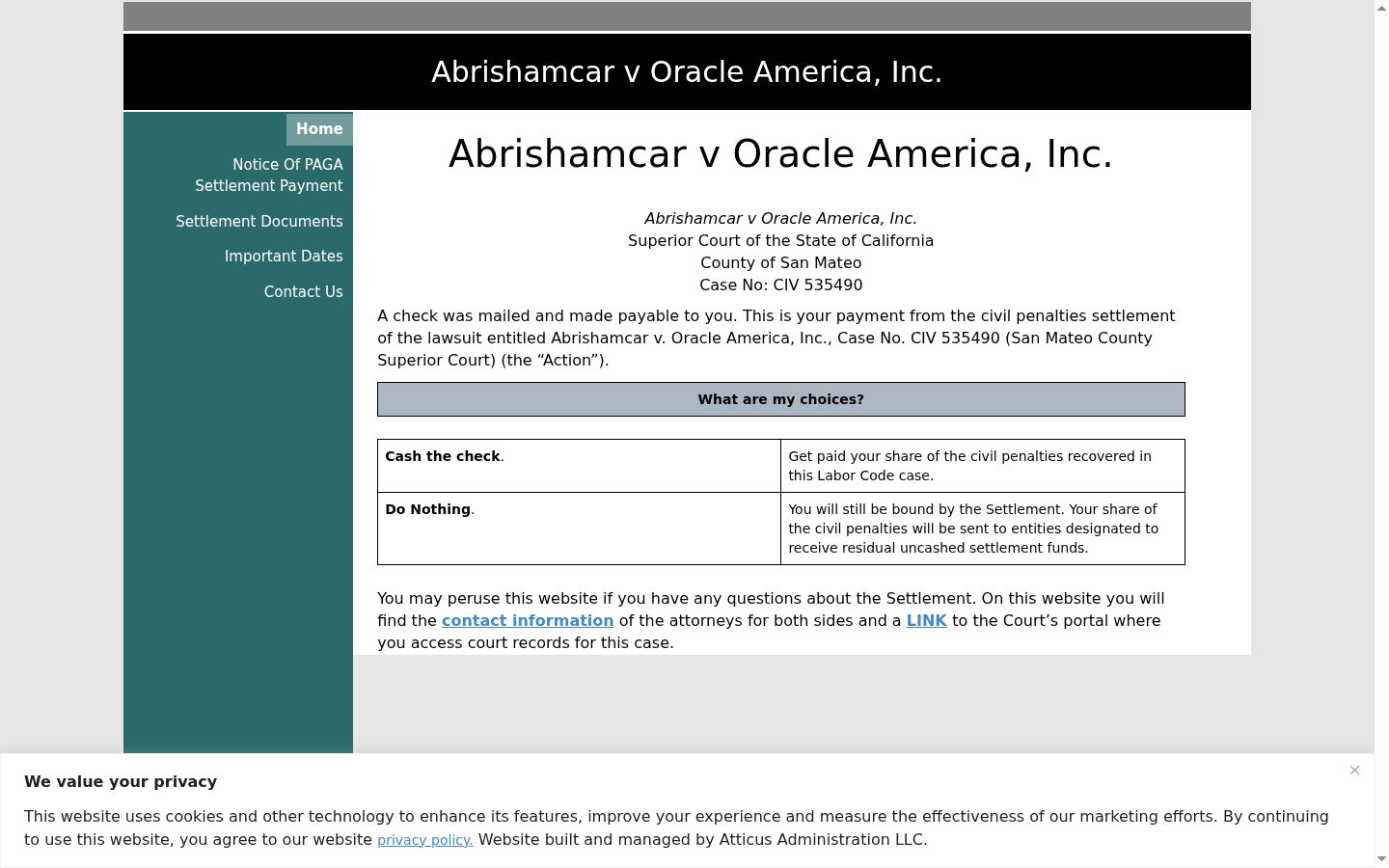The height and width of the screenshot is (868, 1389).
Task: Open the Home menu item
Action: click(319, 129)
